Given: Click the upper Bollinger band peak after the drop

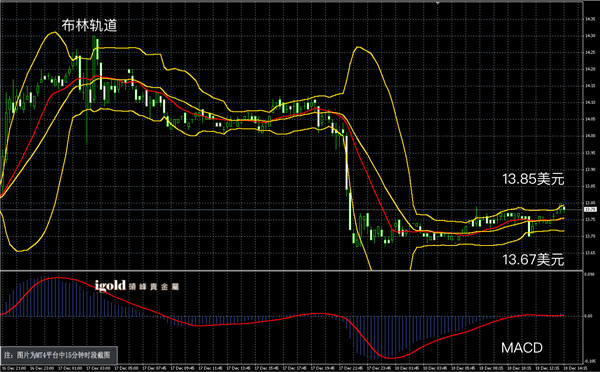Looking at the screenshot, I should coord(357,47).
